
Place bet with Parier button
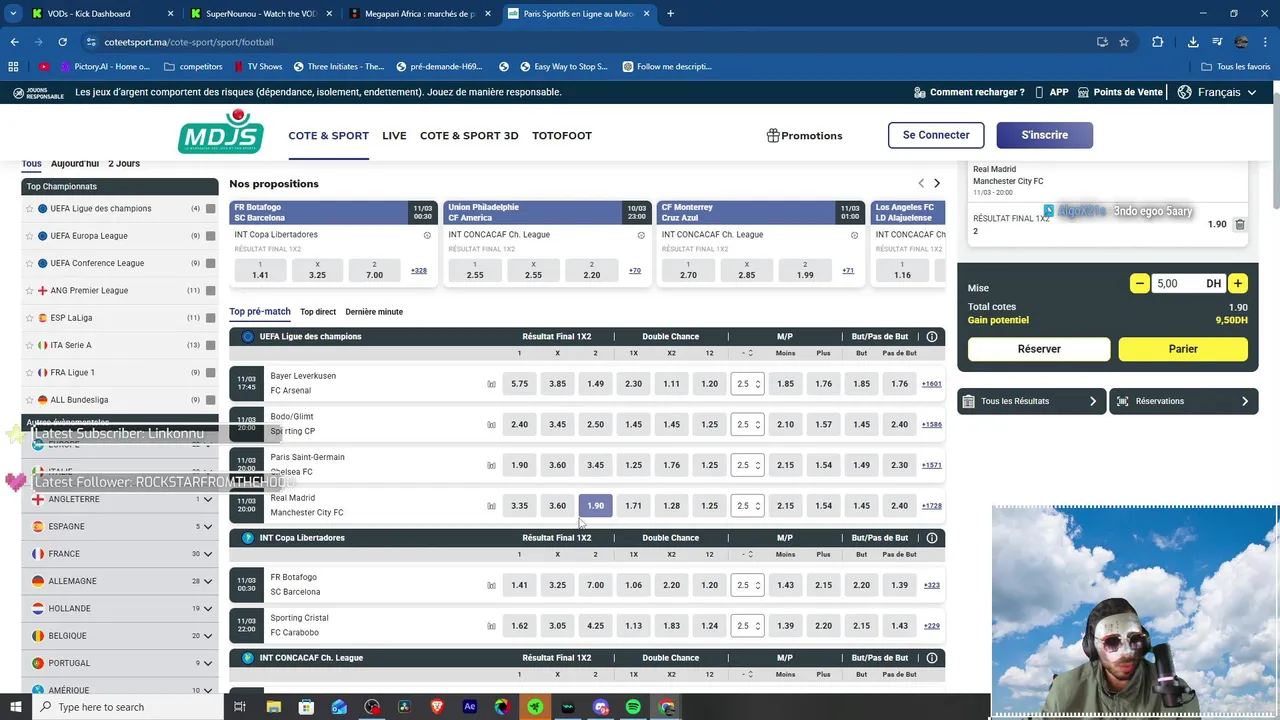[x=1183, y=349]
